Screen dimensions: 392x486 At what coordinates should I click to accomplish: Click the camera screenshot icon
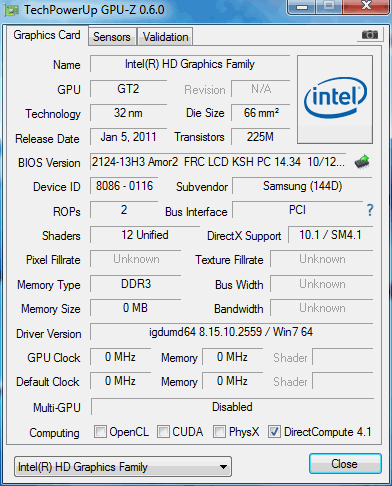(370, 34)
